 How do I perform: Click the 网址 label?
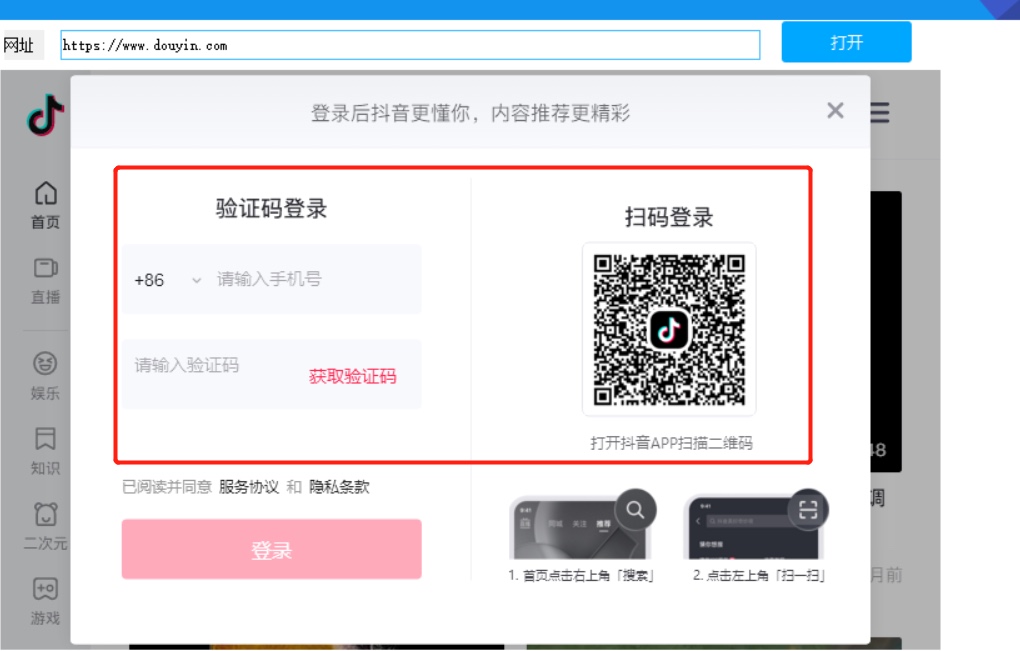[18, 45]
